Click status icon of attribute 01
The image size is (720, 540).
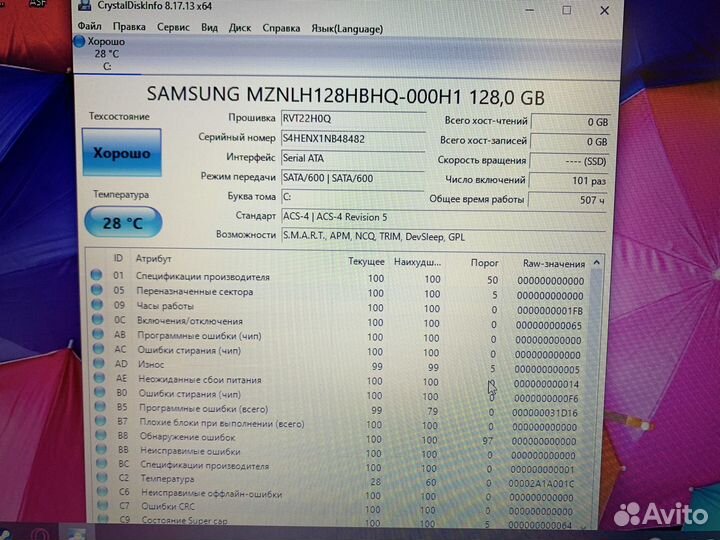pyautogui.click(x=96, y=275)
